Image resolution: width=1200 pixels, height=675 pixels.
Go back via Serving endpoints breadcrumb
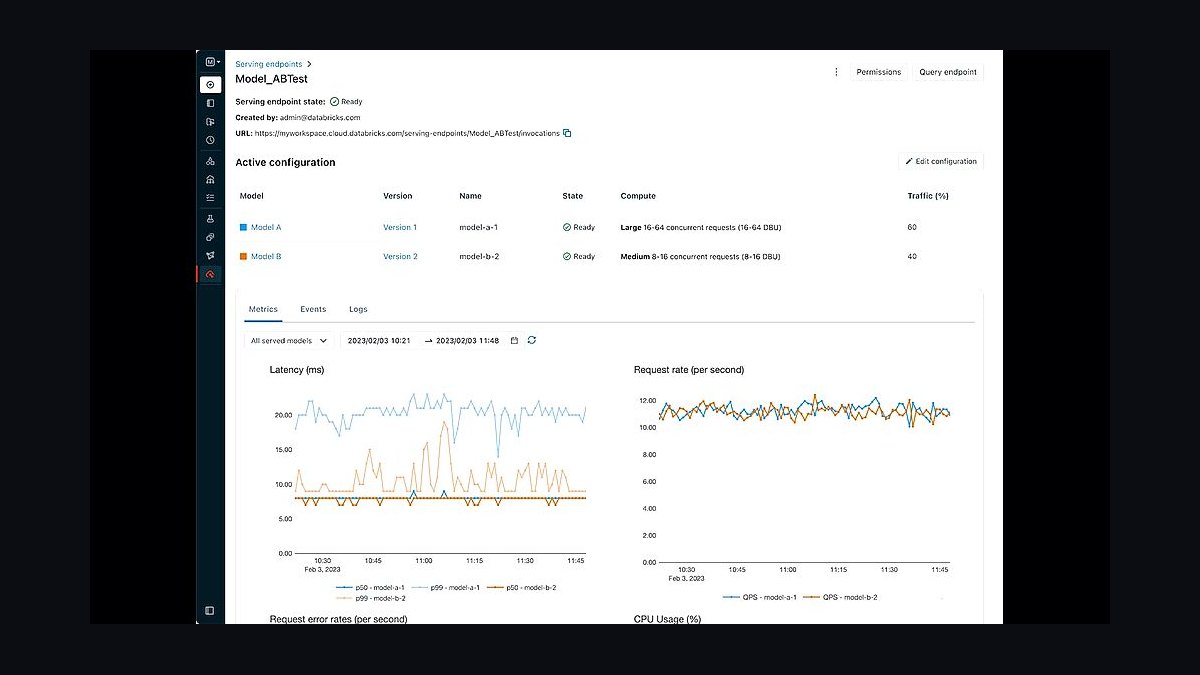pyautogui.click(x=268, y=64)
